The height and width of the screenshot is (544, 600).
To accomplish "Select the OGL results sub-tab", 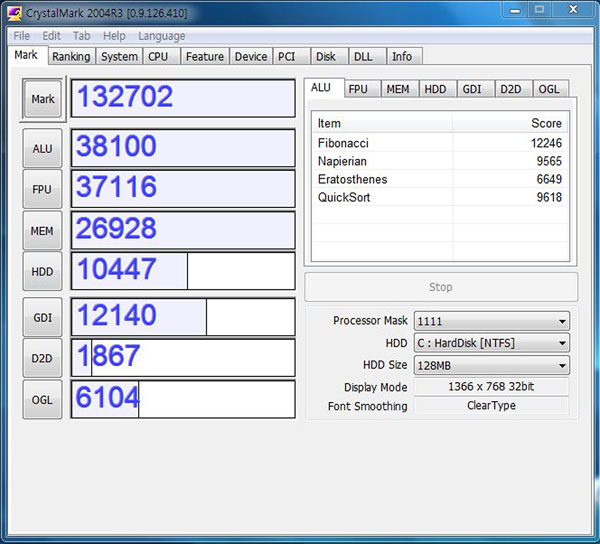I will click(x=551, y=89).
